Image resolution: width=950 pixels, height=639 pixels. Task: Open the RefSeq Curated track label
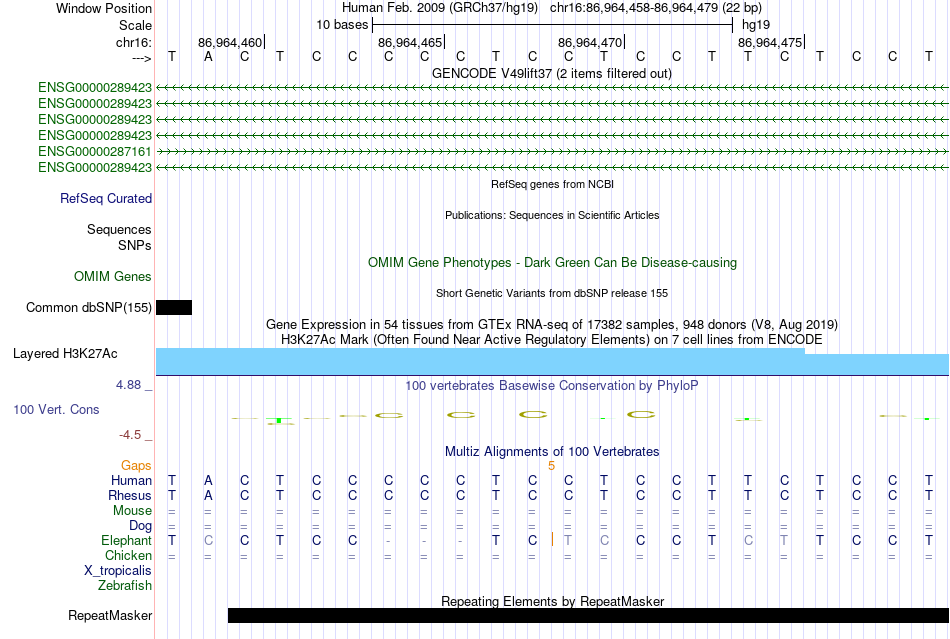106,199
